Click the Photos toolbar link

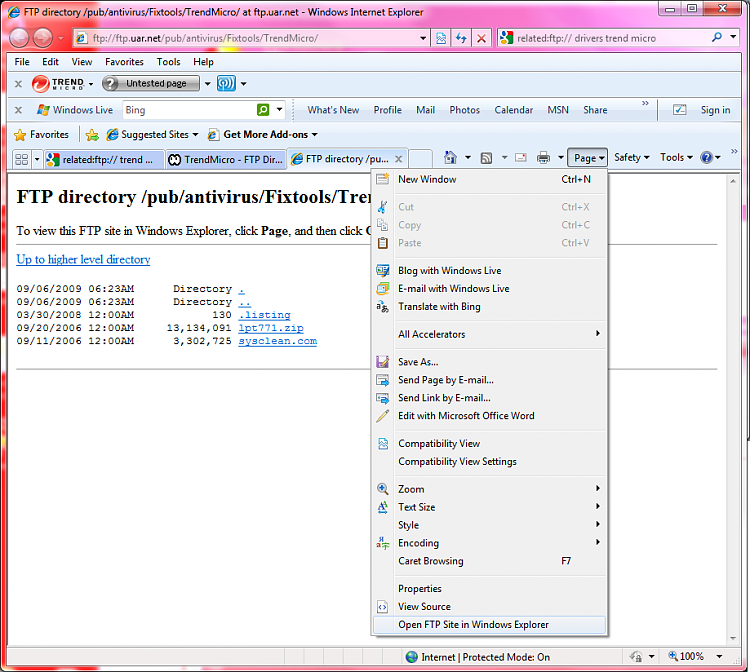pyautogui.click(x=464, y=110)
